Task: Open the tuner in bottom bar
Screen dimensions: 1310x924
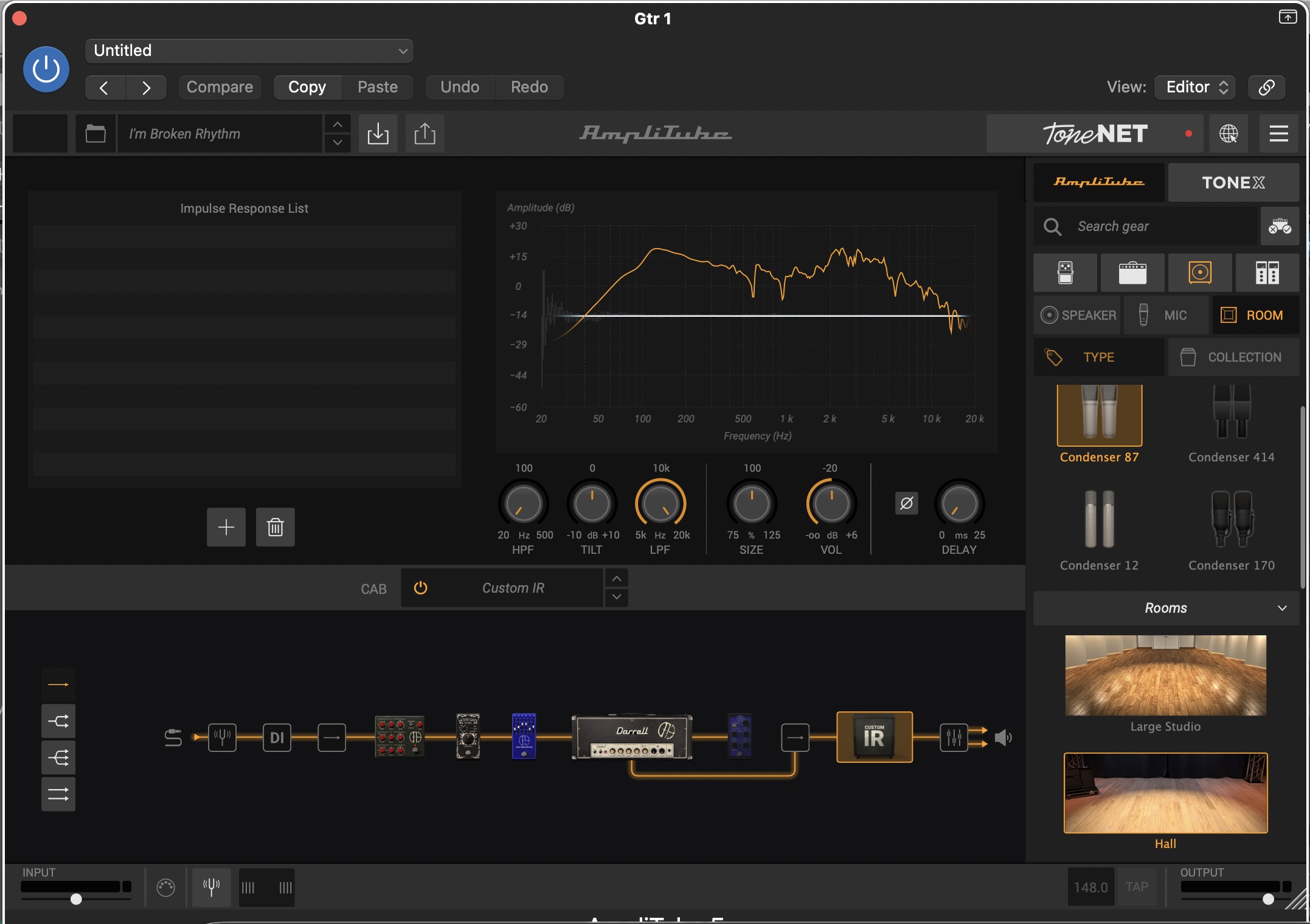Action: [x=211, y=888]
